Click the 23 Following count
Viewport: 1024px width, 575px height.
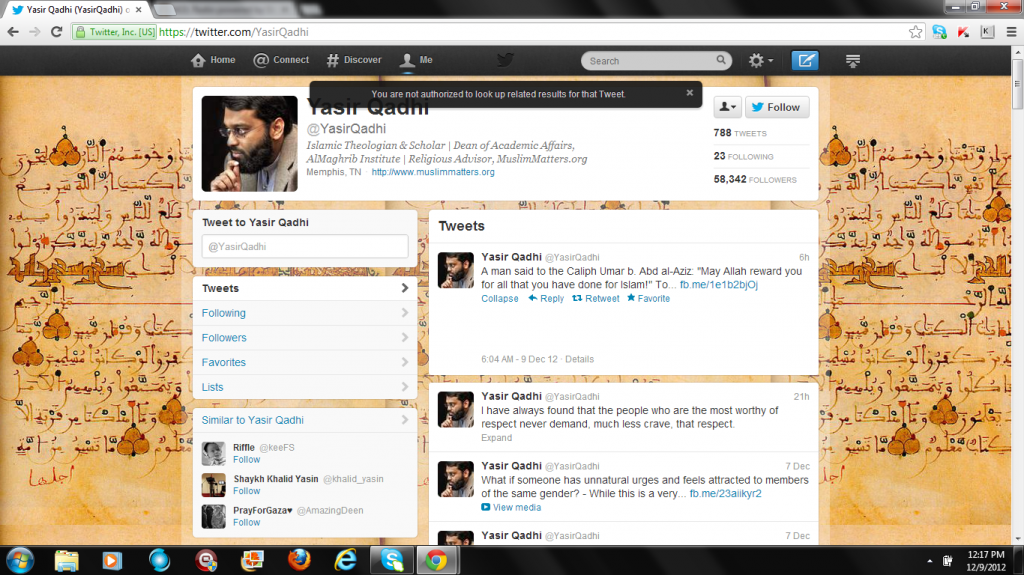tap(743, 156)
